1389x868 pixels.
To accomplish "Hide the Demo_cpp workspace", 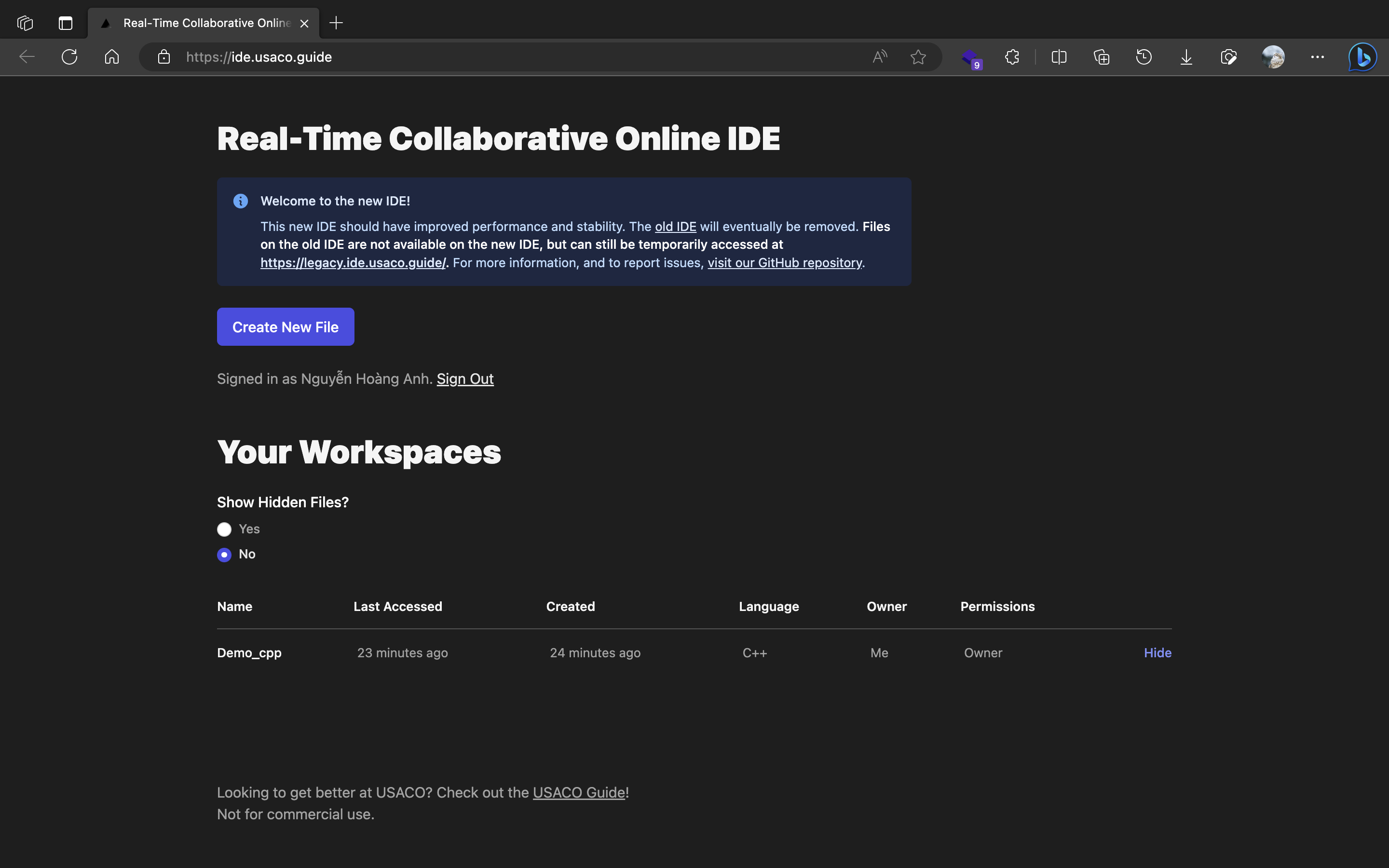I will point(1157,653).
